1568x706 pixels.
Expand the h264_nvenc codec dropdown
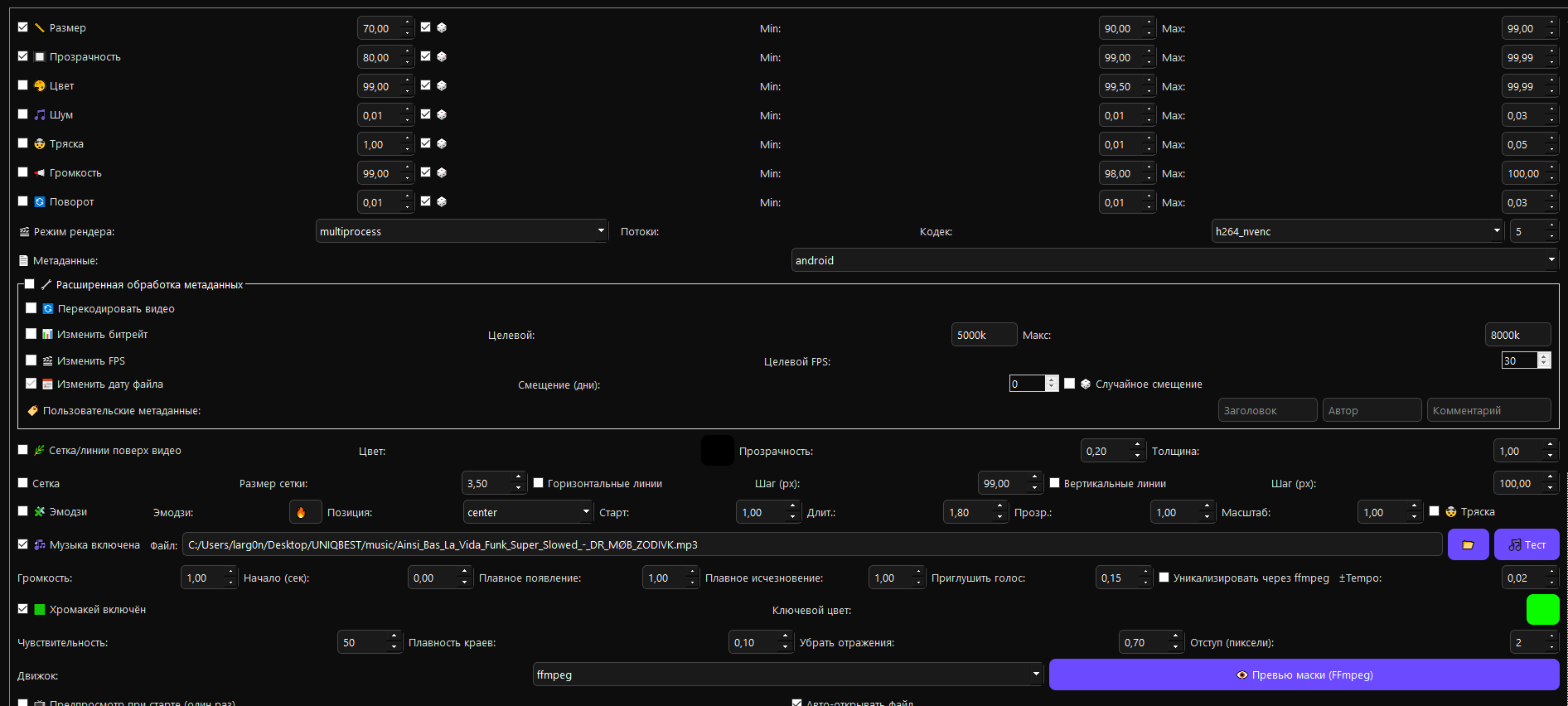[x=1357, y=231]
